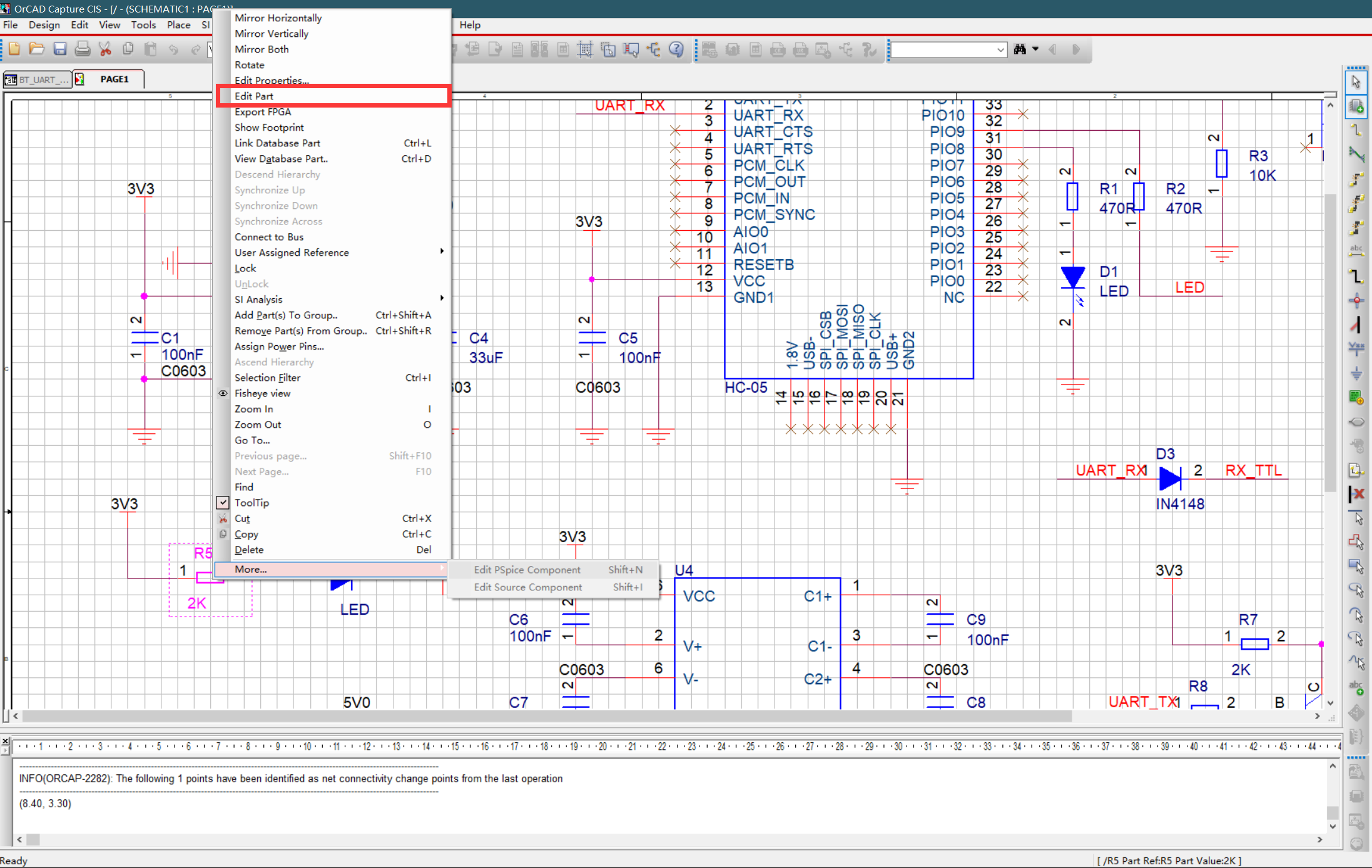This screenshot has height=868, width=1372.
Task: Click the Off-Page Connector tool
Action: pyautogui.click(x=1356, y=470)
